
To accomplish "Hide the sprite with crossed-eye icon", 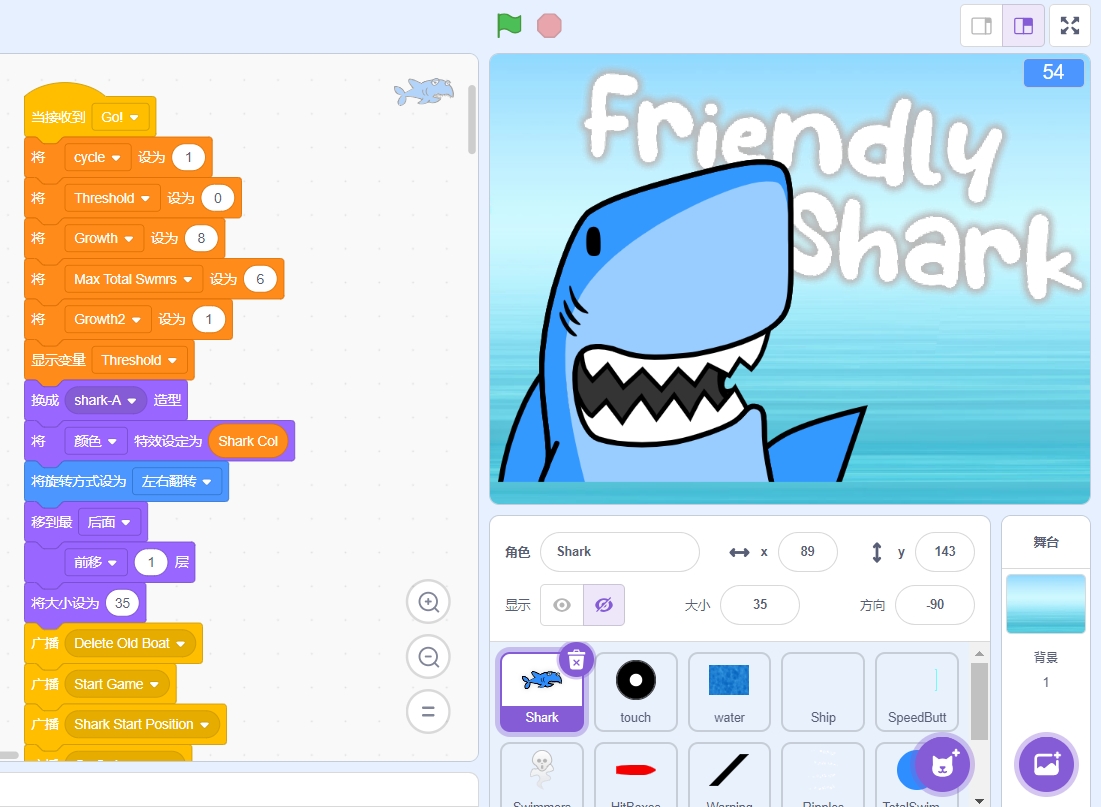I will click(604, 605).
